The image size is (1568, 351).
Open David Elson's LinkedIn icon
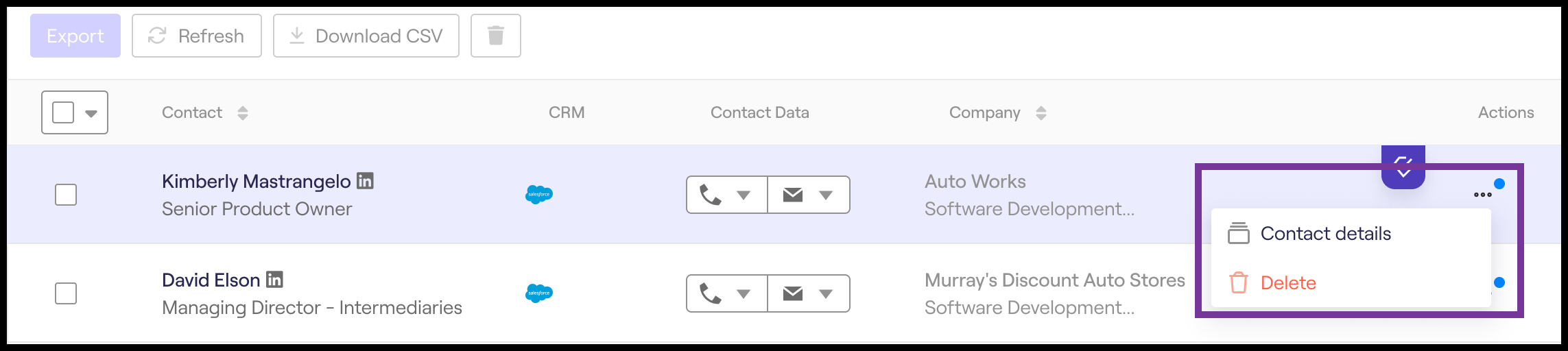[x=274, y=280]
